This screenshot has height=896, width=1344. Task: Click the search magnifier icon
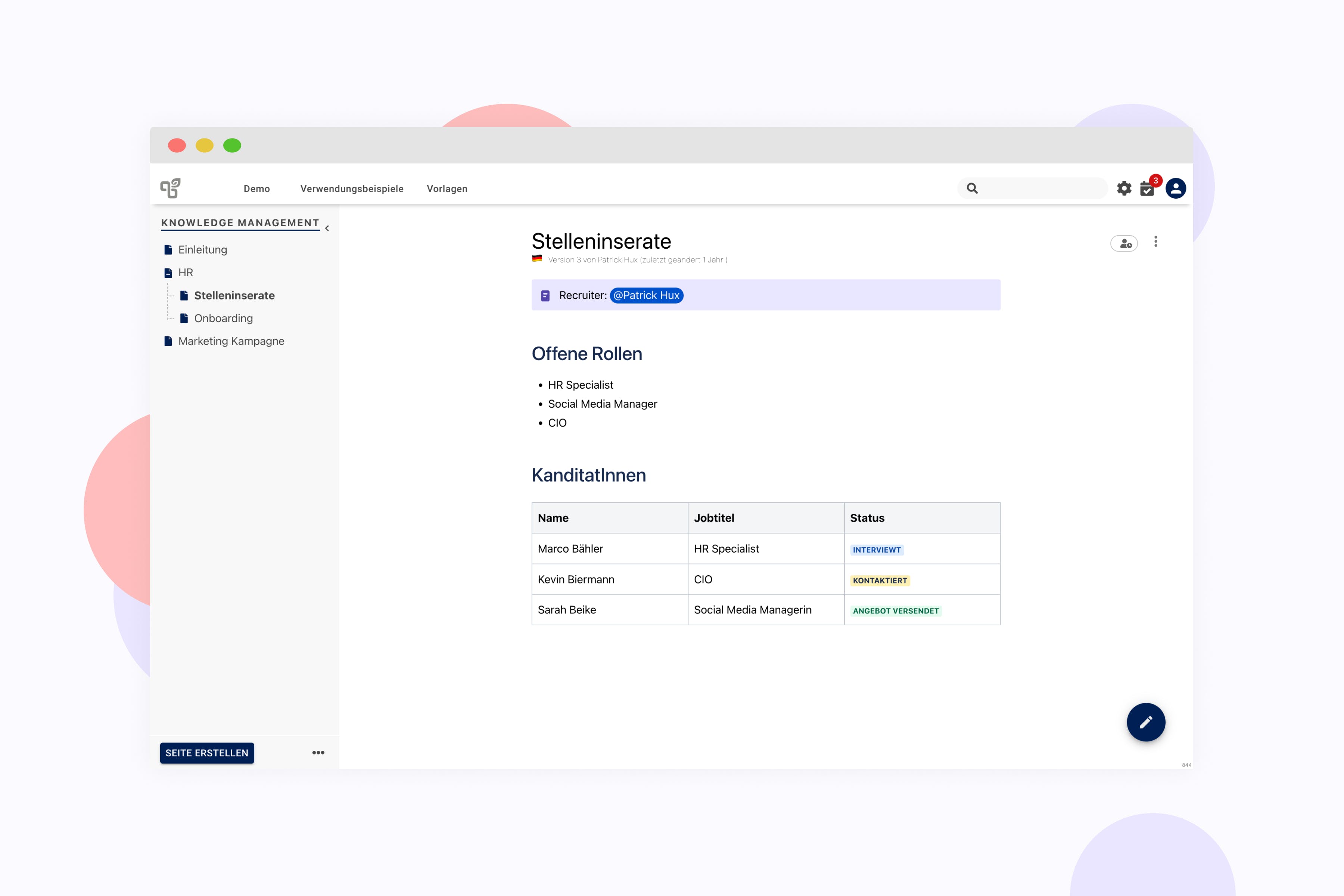(972, 189)
